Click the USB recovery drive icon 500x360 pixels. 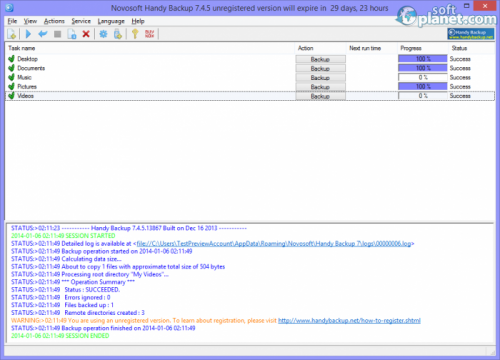tap(118, 34)
